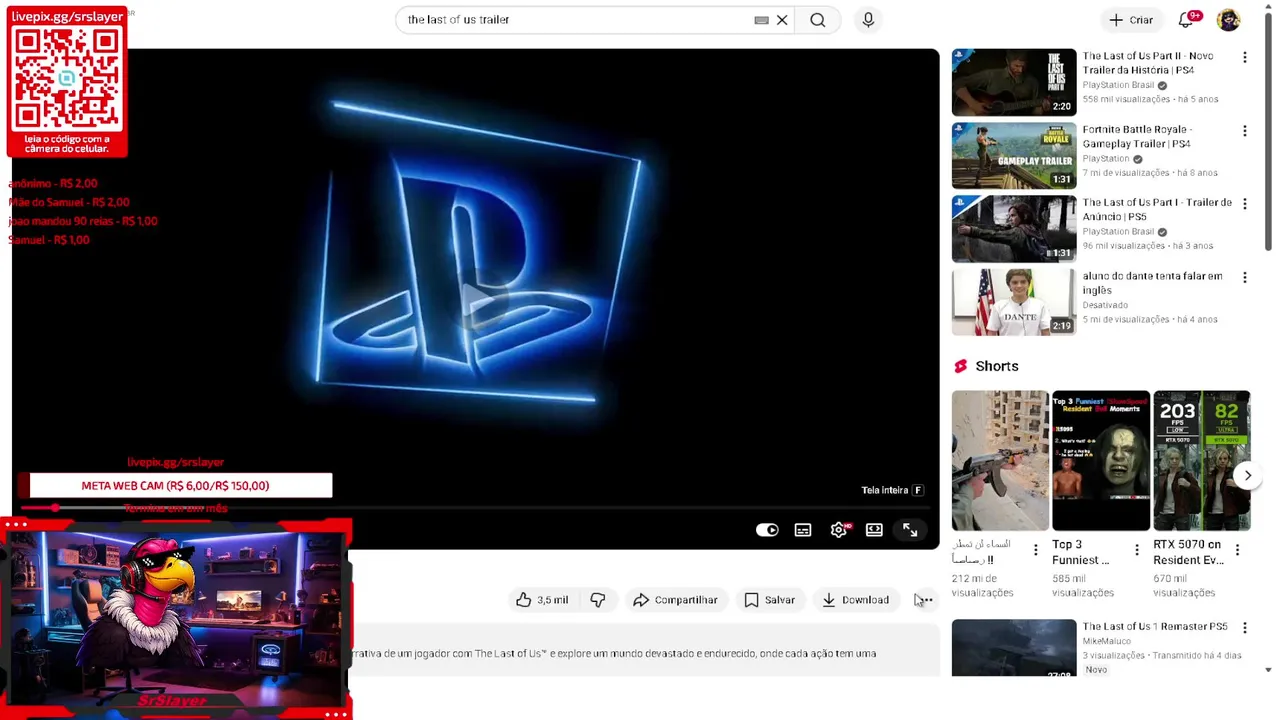Image resolution: width=1280 pixels, height=720 pixels.
Task: Open options for the RTX 5070 Short
Action: point(1237,550)
